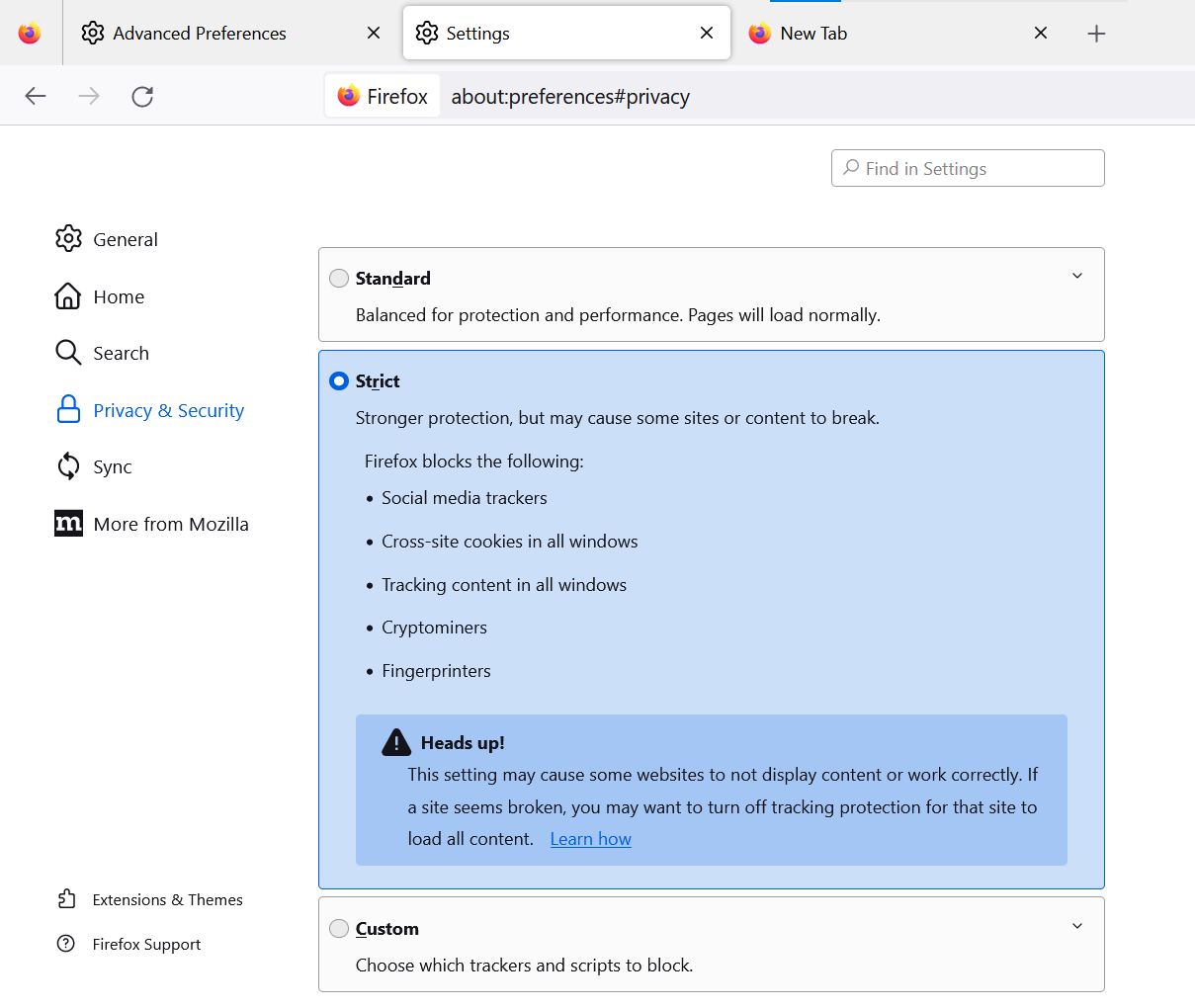Viewport: 1195px width, 1008px height.
Task: Reload the page with refresh icon
Action: click(142, 96)
